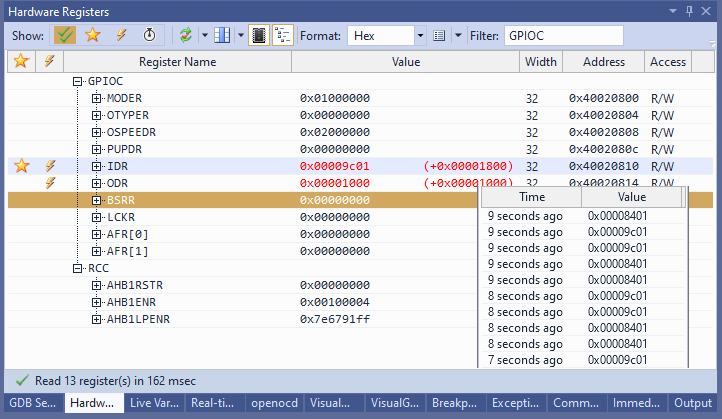
Task: Pin the Hardware Registers panel
Action: pyautogui.click(x=689, y=11)
